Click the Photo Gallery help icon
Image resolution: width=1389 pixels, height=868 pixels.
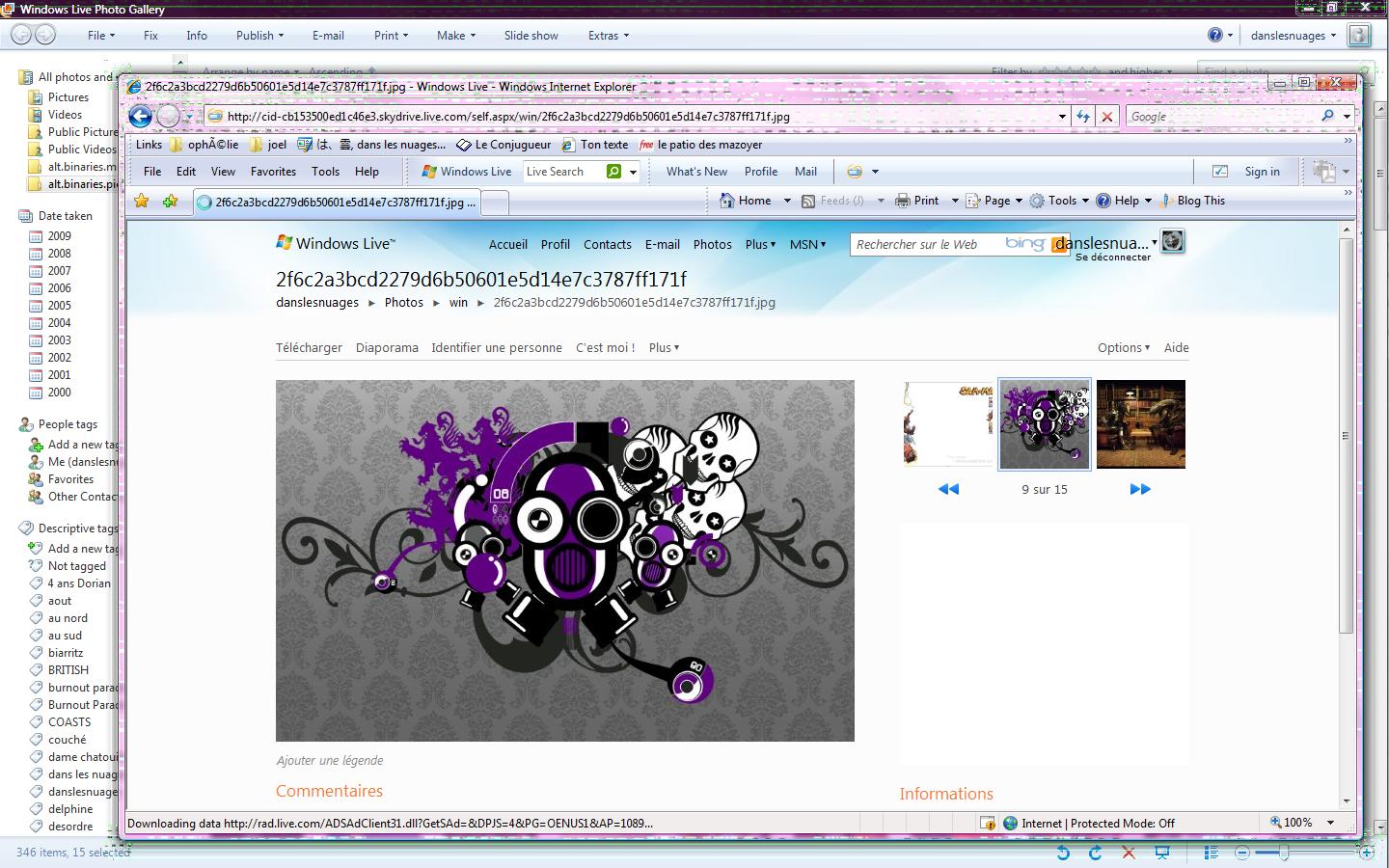1215,35
